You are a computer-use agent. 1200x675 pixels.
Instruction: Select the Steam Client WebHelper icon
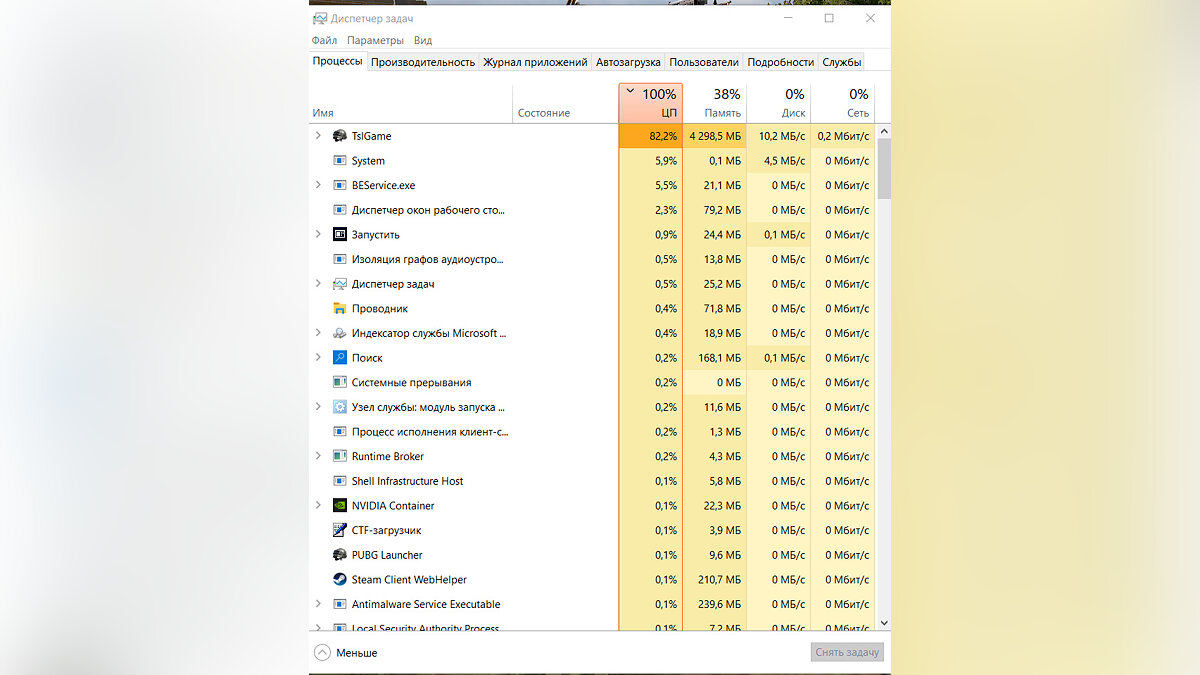(340, 580)
